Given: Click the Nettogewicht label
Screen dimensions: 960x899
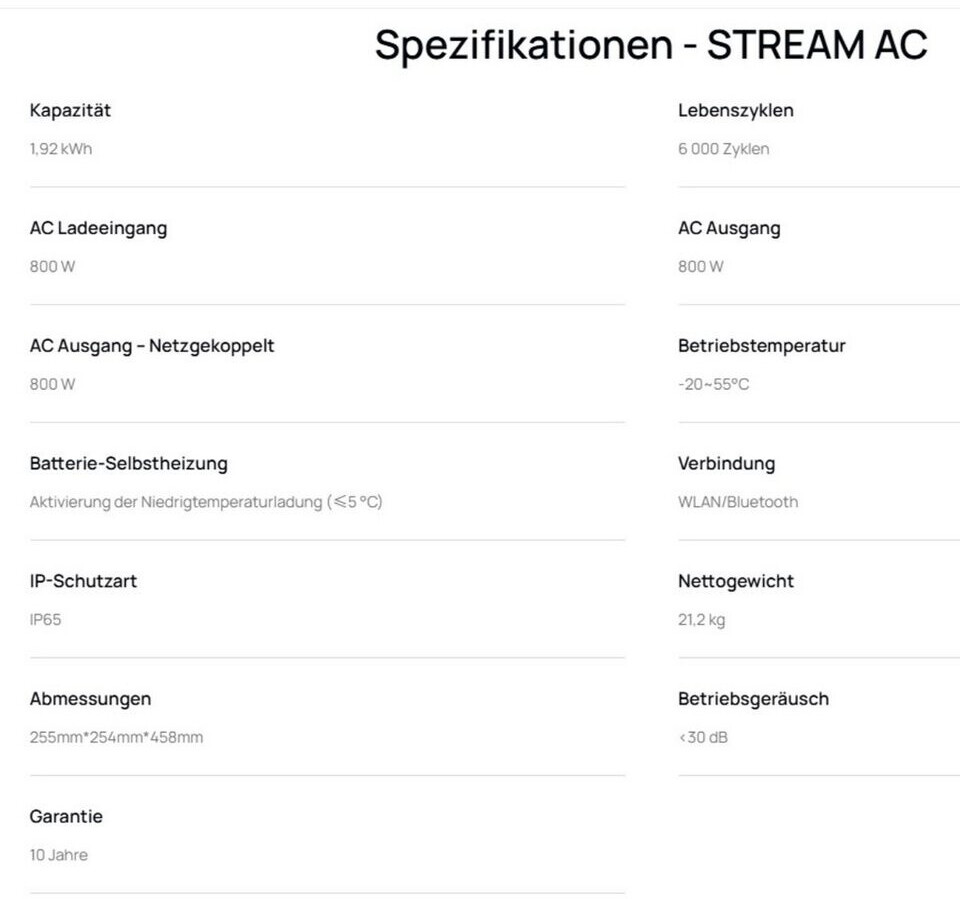Looking at the screenshot, I should [735, 581].
